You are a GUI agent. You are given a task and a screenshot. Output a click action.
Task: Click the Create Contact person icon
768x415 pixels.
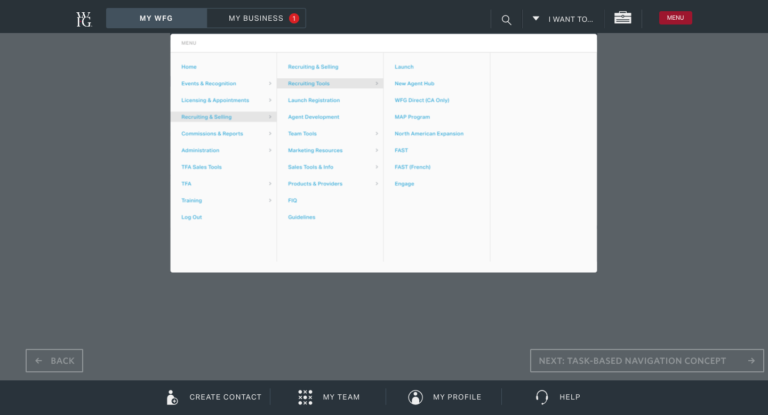tap(171, 397)
